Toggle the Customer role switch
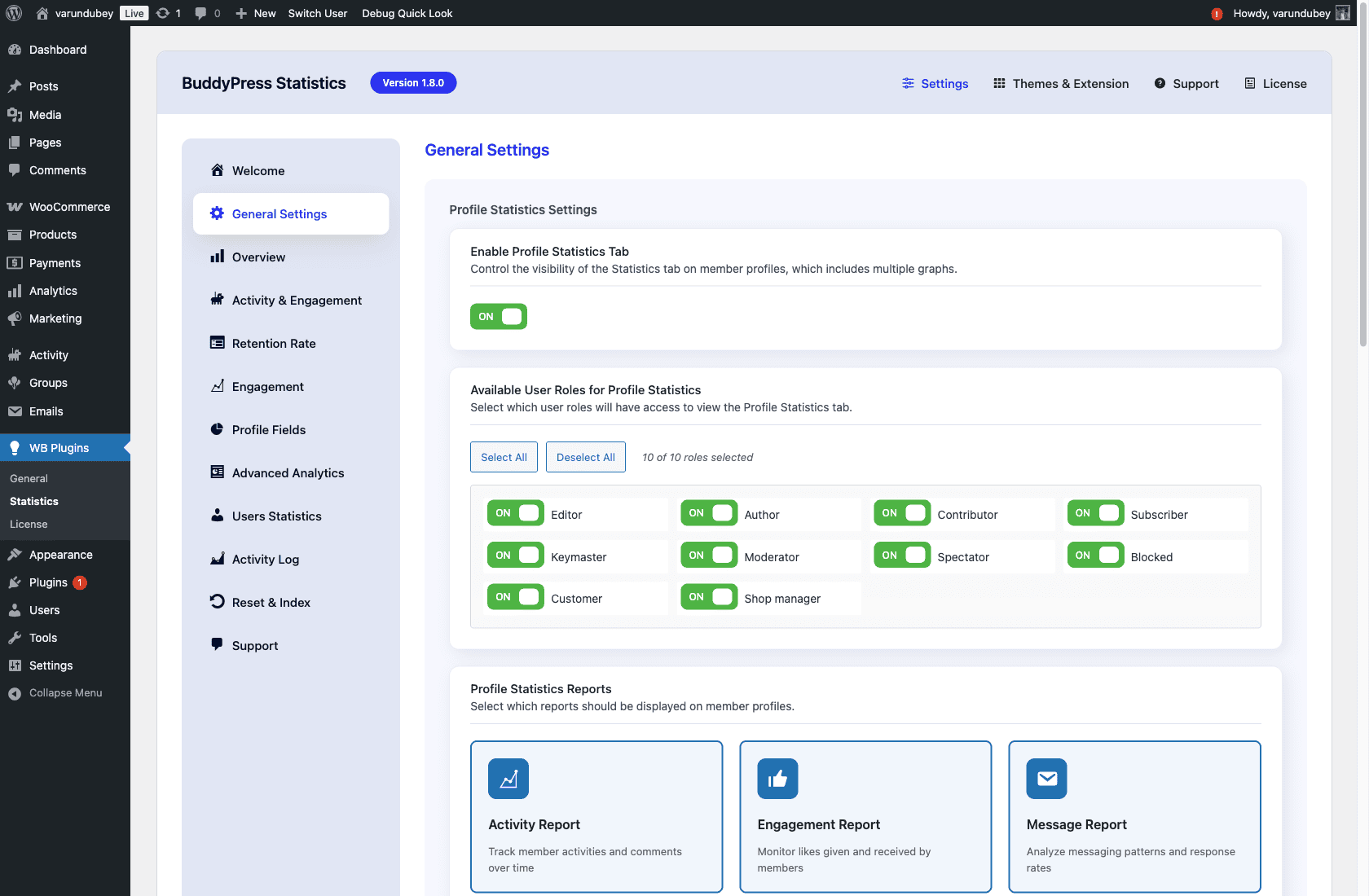 pos(516,597)
